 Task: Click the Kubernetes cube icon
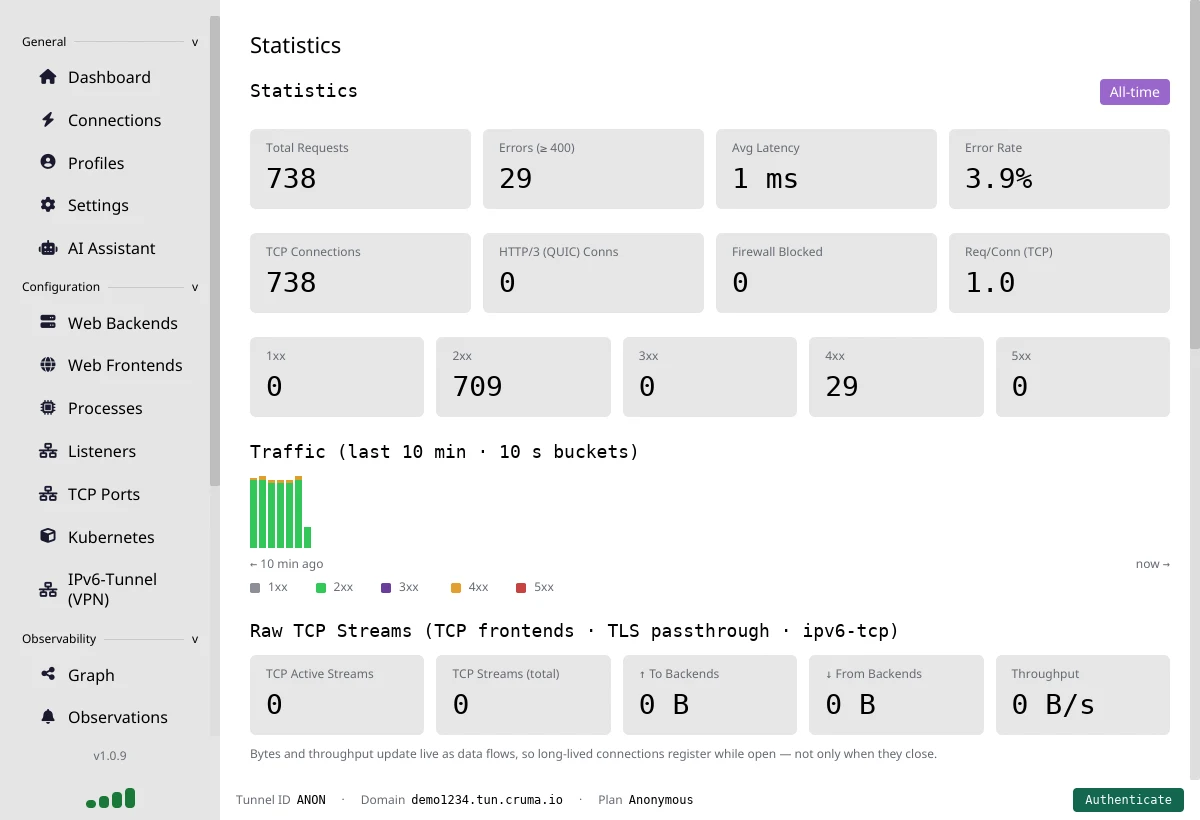pyautogui.click(x=48, y=536)
